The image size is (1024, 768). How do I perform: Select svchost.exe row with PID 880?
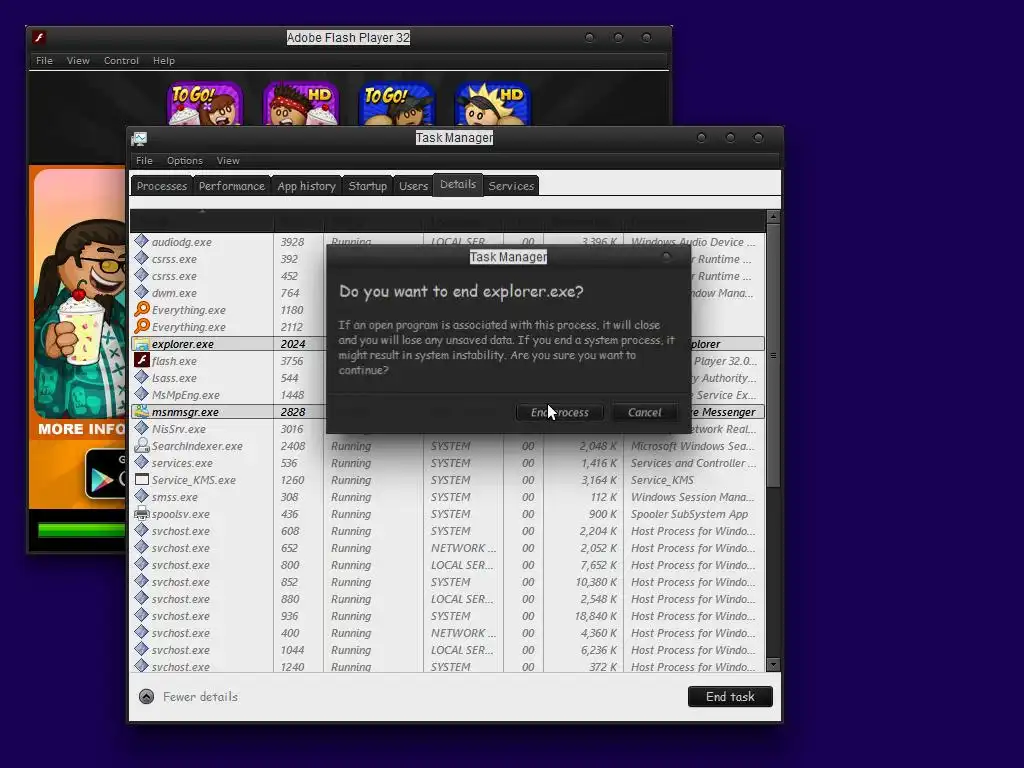[447, 599]
